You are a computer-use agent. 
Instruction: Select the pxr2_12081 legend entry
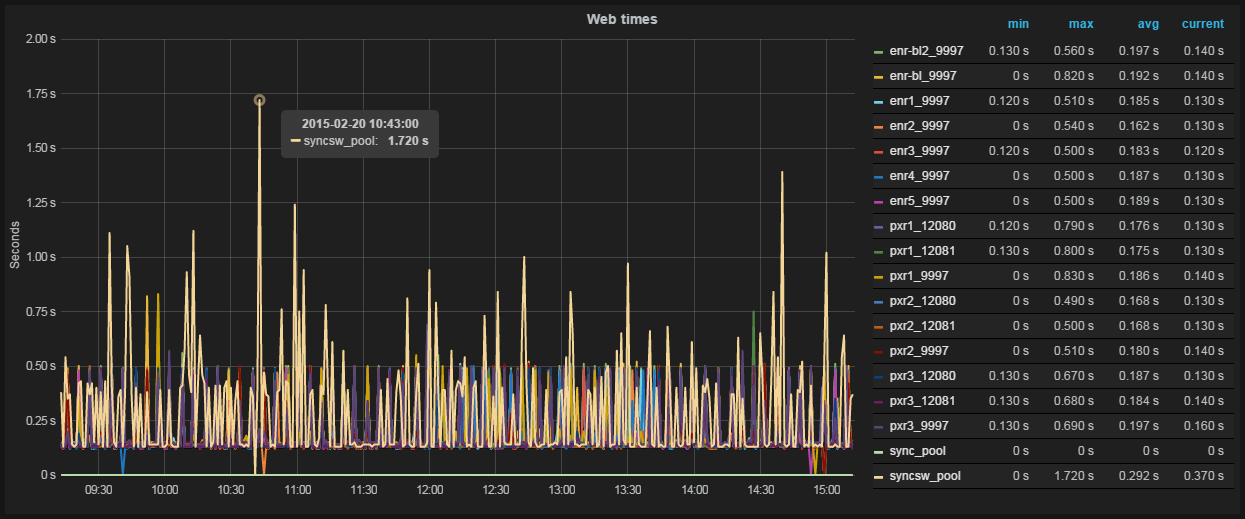[922, 325]
